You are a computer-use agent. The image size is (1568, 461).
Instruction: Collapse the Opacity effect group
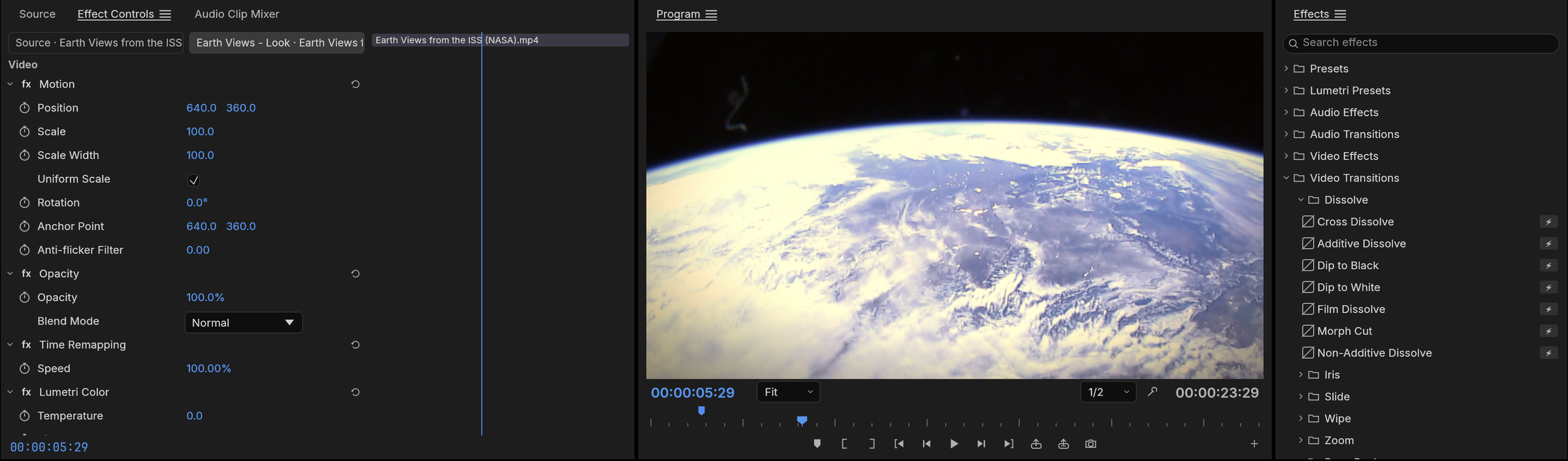pyautogui.click(x=10, y=274)
